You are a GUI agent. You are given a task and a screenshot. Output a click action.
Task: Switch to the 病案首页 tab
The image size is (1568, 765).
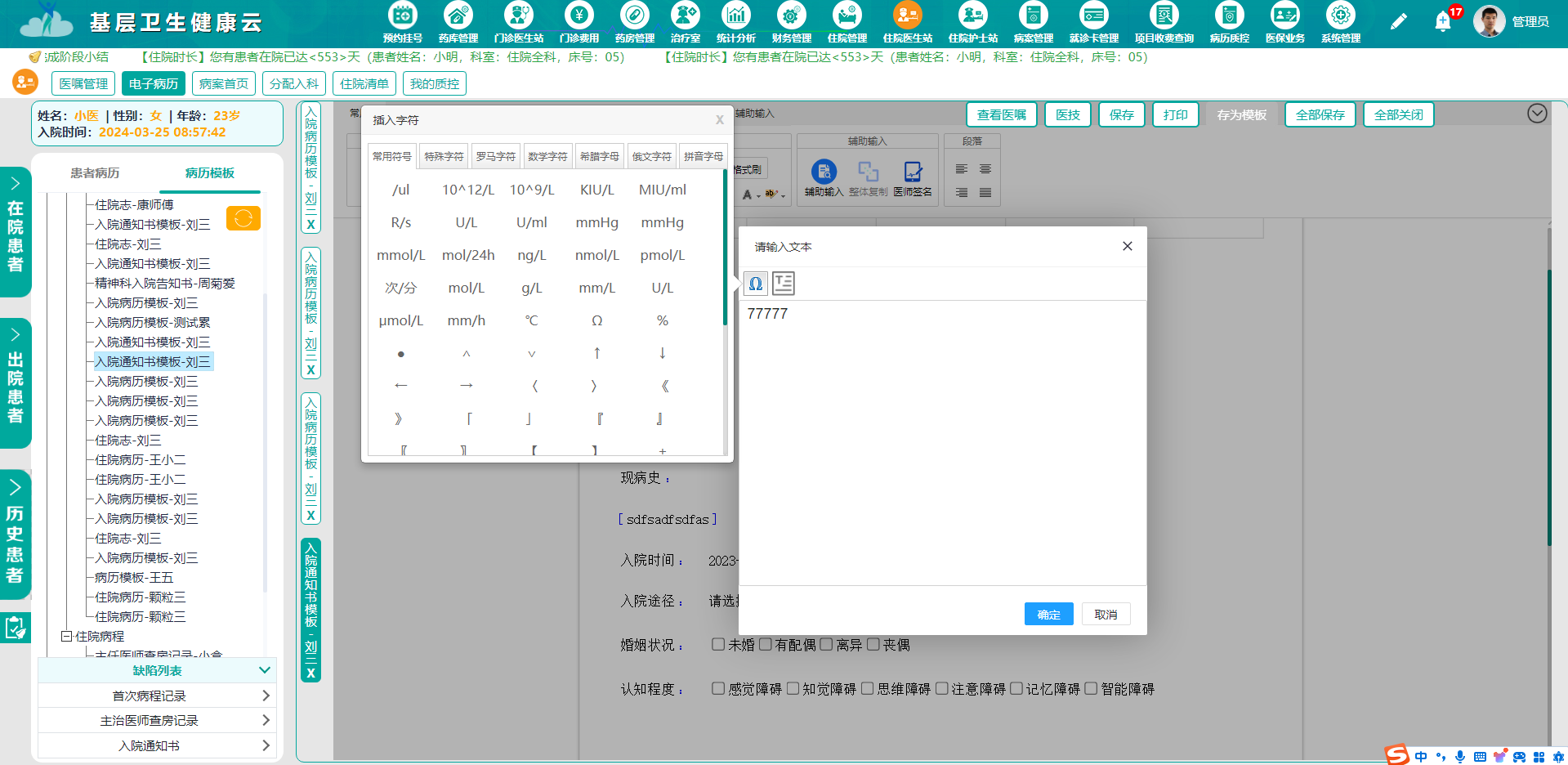[223, 83]
